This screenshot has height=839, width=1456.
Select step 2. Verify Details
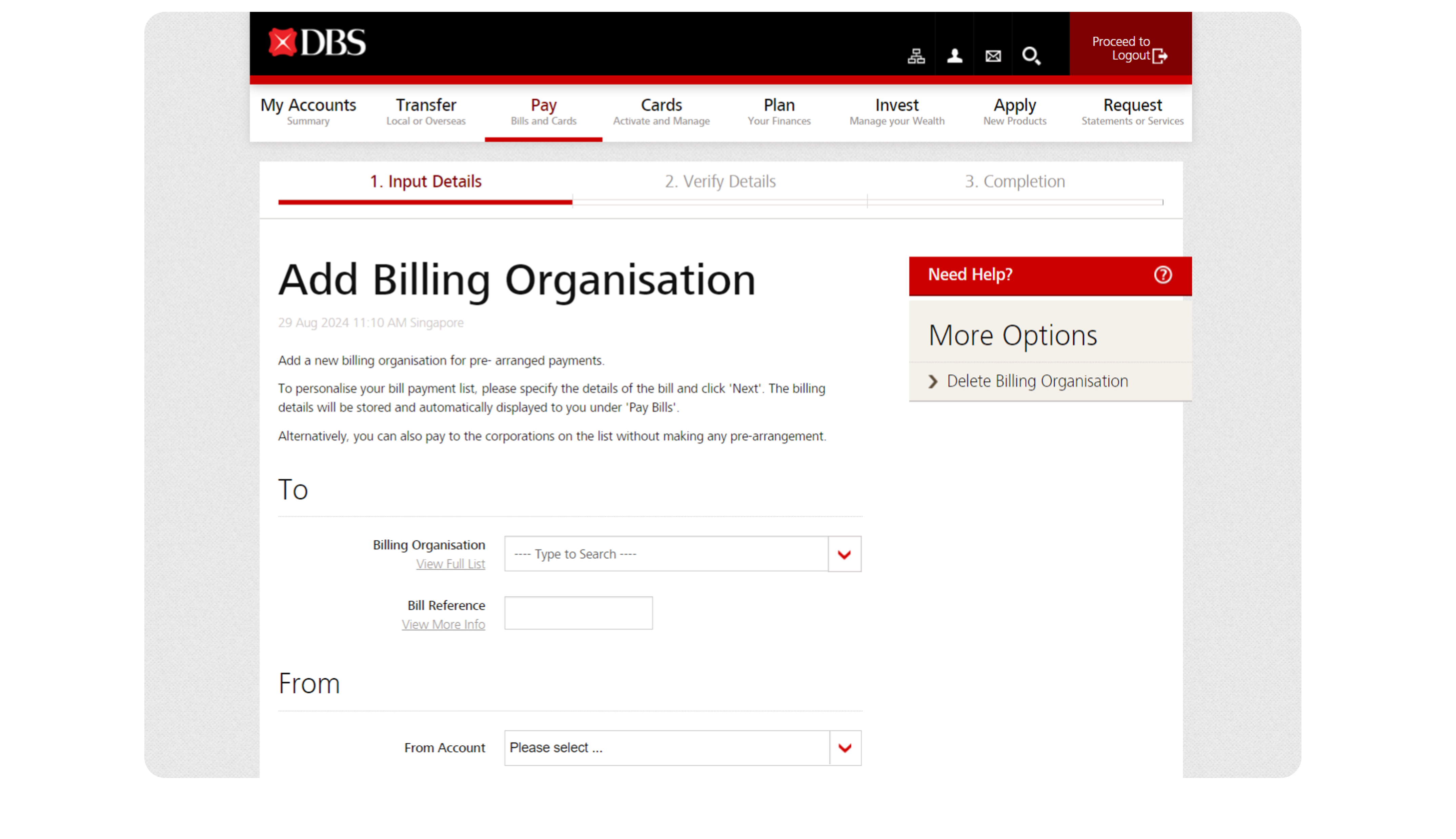pos(720,181)
